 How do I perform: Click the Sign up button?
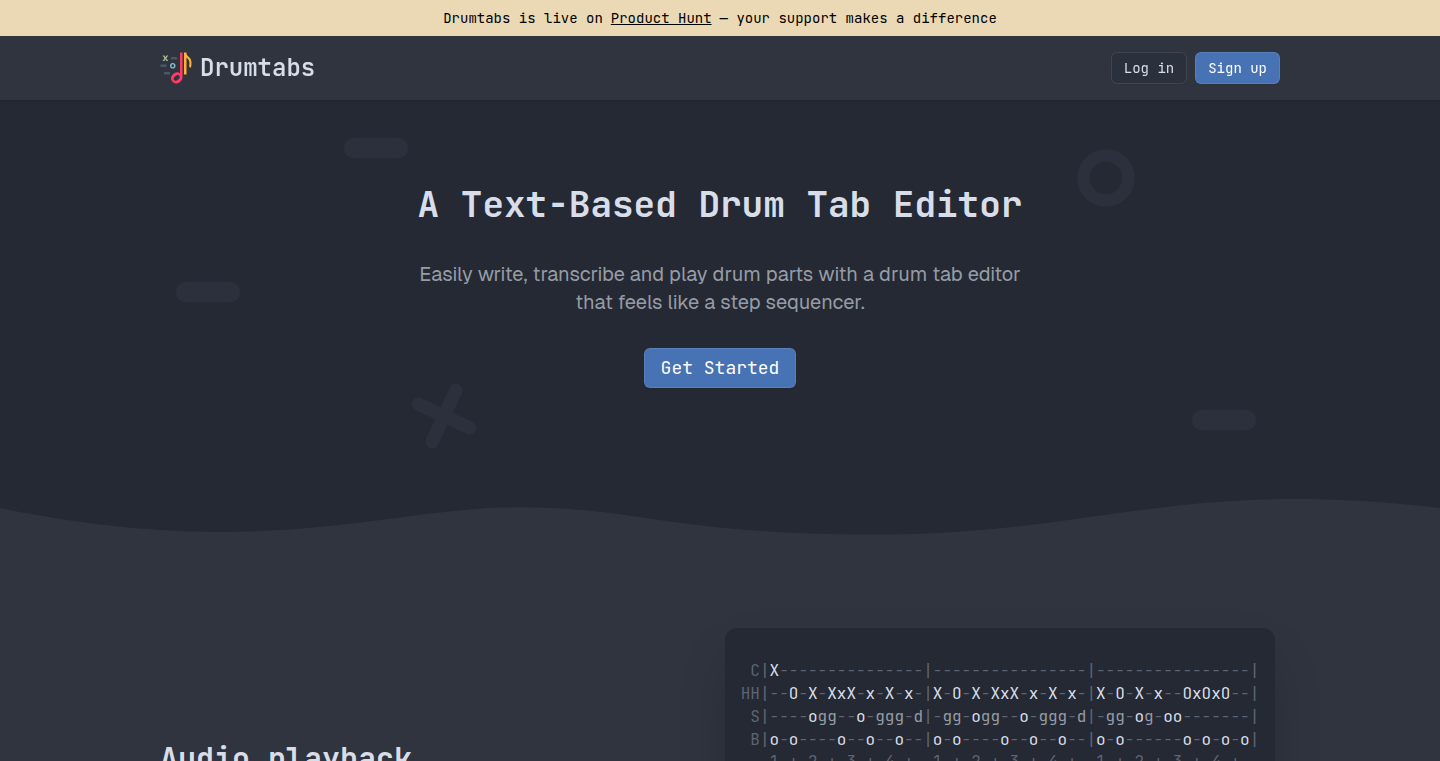(1237, 68)
